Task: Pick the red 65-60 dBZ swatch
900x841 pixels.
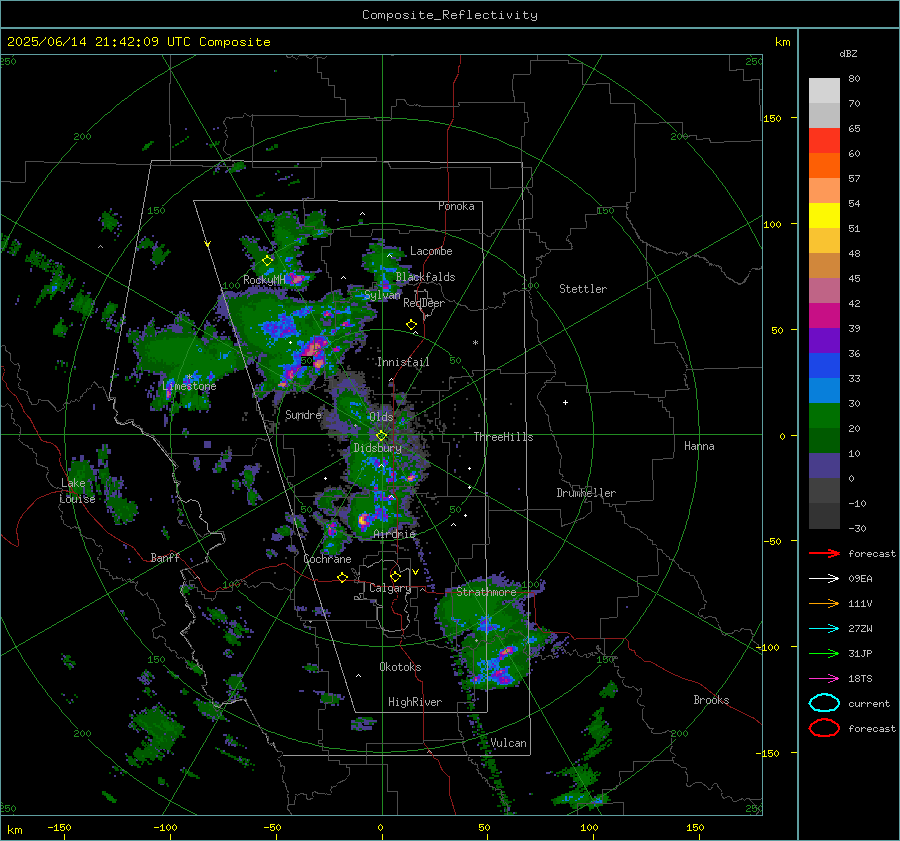Action: [x=824, y=140]
